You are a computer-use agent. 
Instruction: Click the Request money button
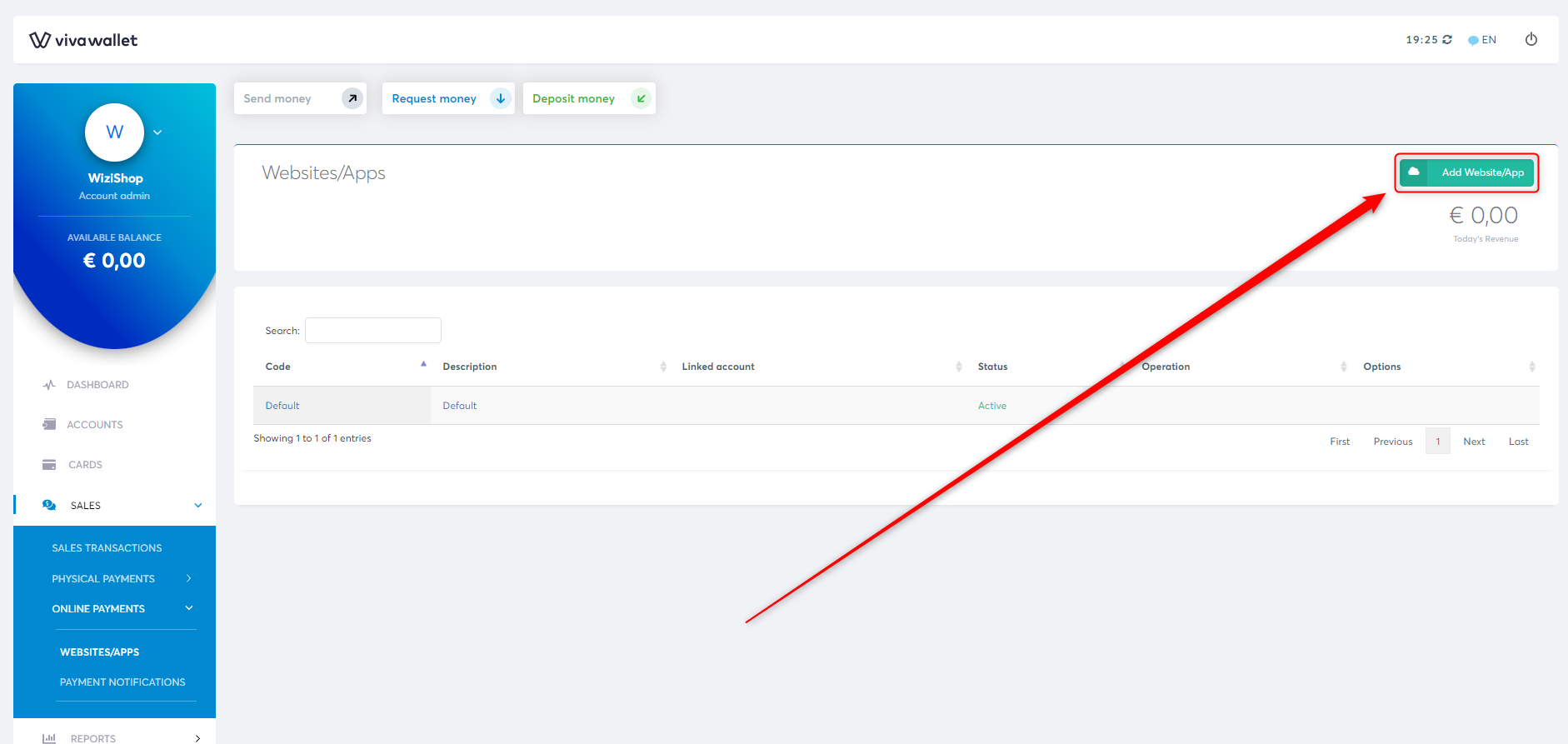(448, 98)
